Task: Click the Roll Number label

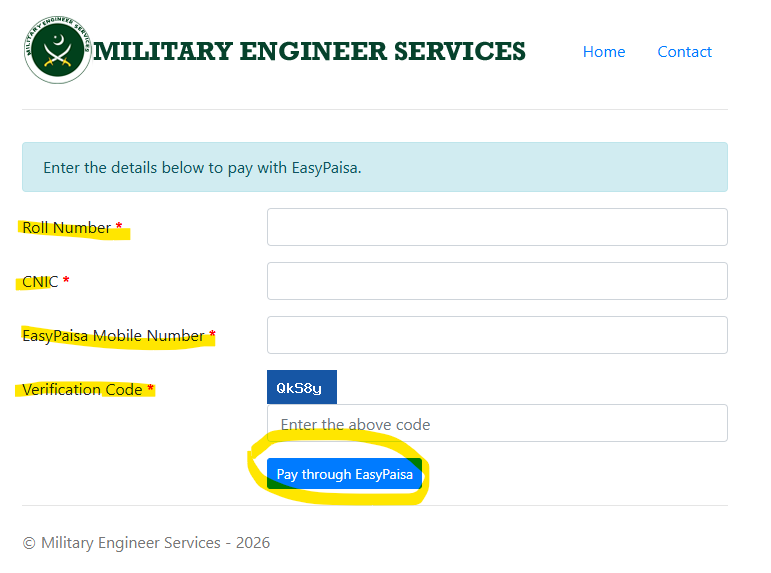Action: pos(72,228)
